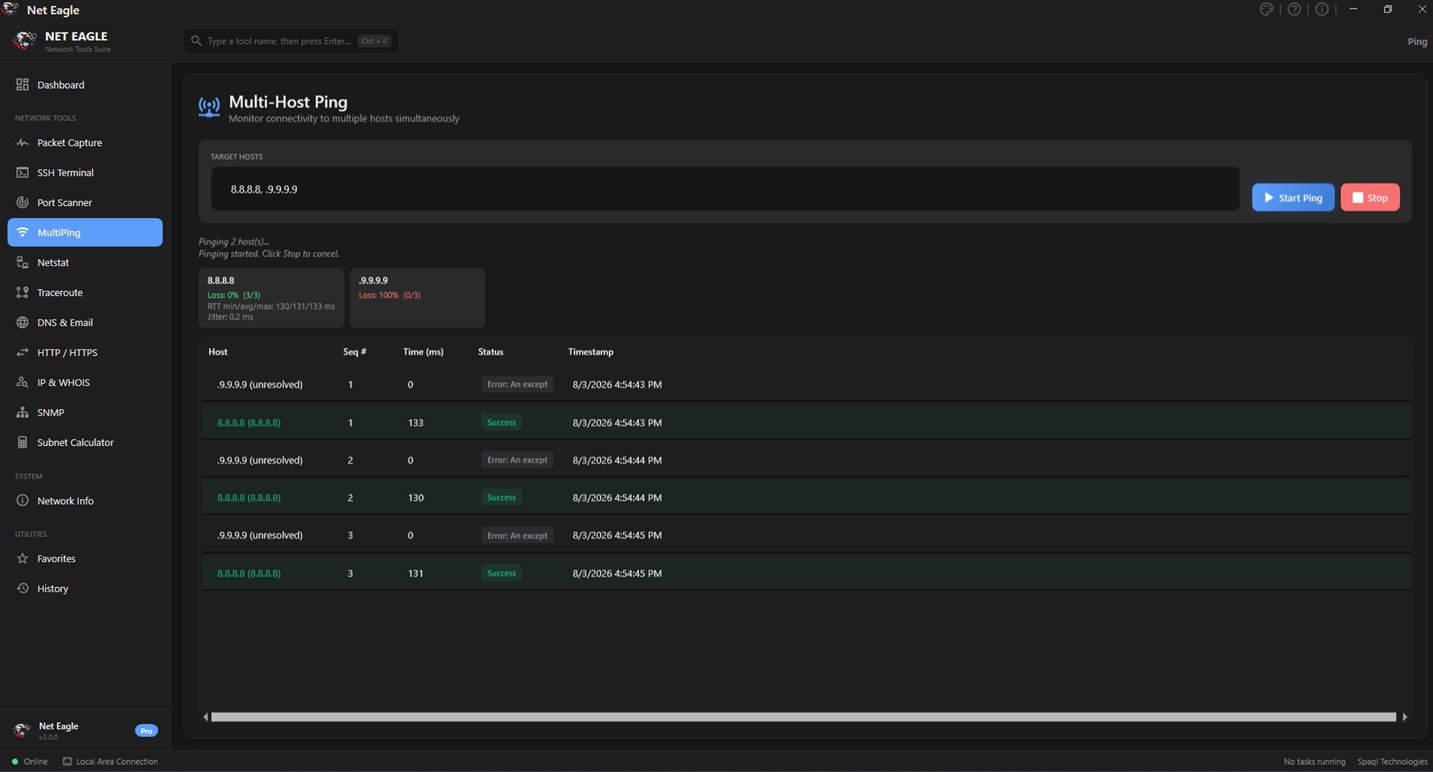Click the scrollbar left arrow under results table
The height and width of the screenshot is (772, 1433).
pyautogui.click(x=206, y=717)
